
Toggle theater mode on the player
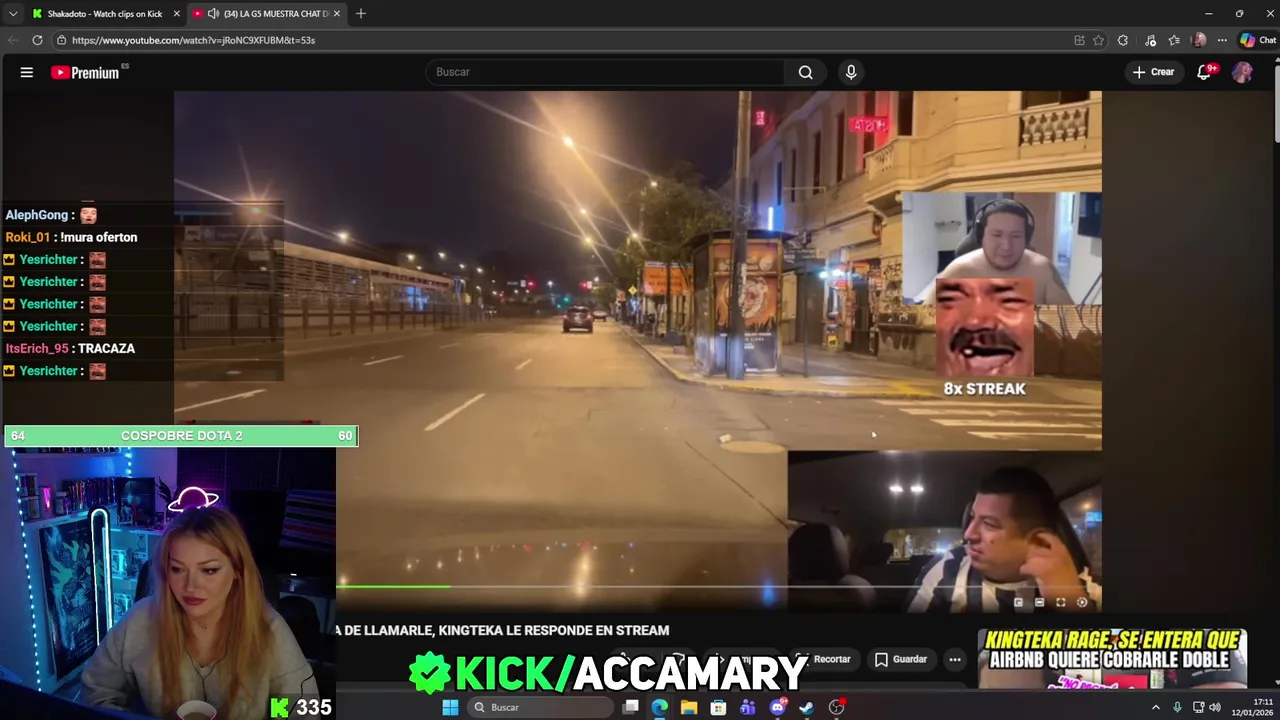[x=1039, y=602]
